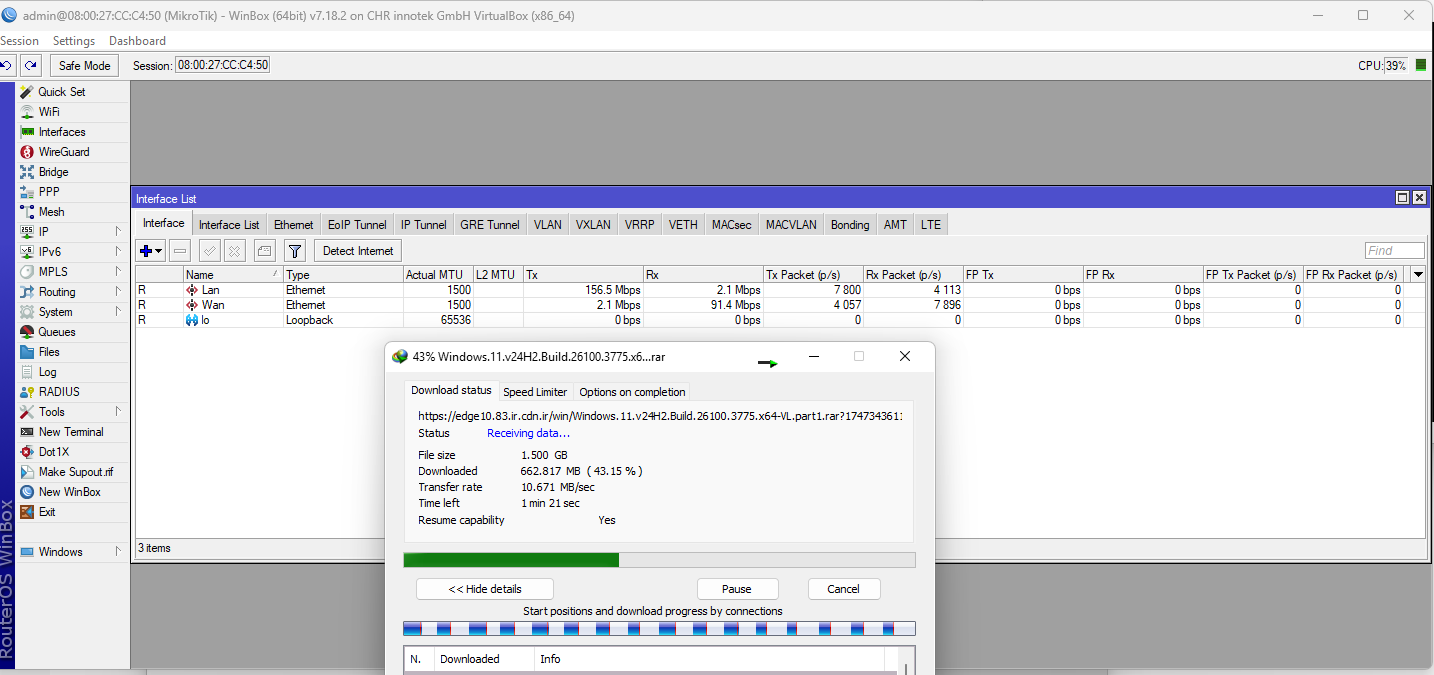Click the Session MAC address field
Image resolution: width=1434 pixels, height=675 pixels.
[223, 65]
